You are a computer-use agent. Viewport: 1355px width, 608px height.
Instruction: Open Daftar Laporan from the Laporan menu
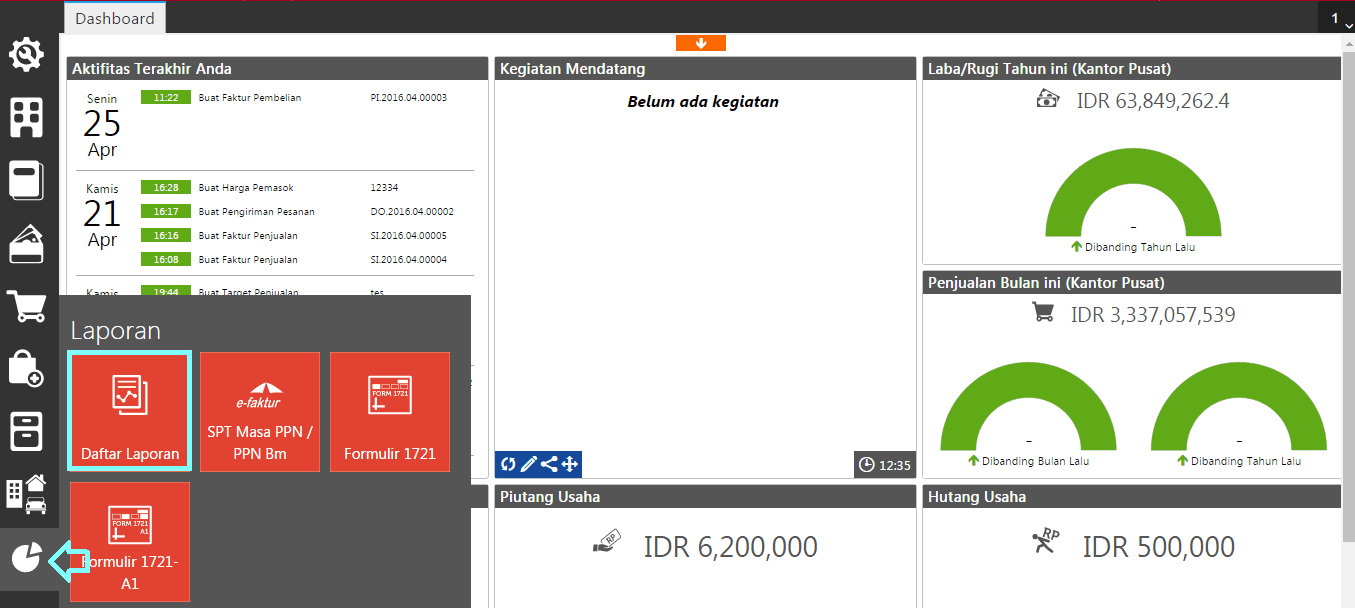(x=129, y=411)
